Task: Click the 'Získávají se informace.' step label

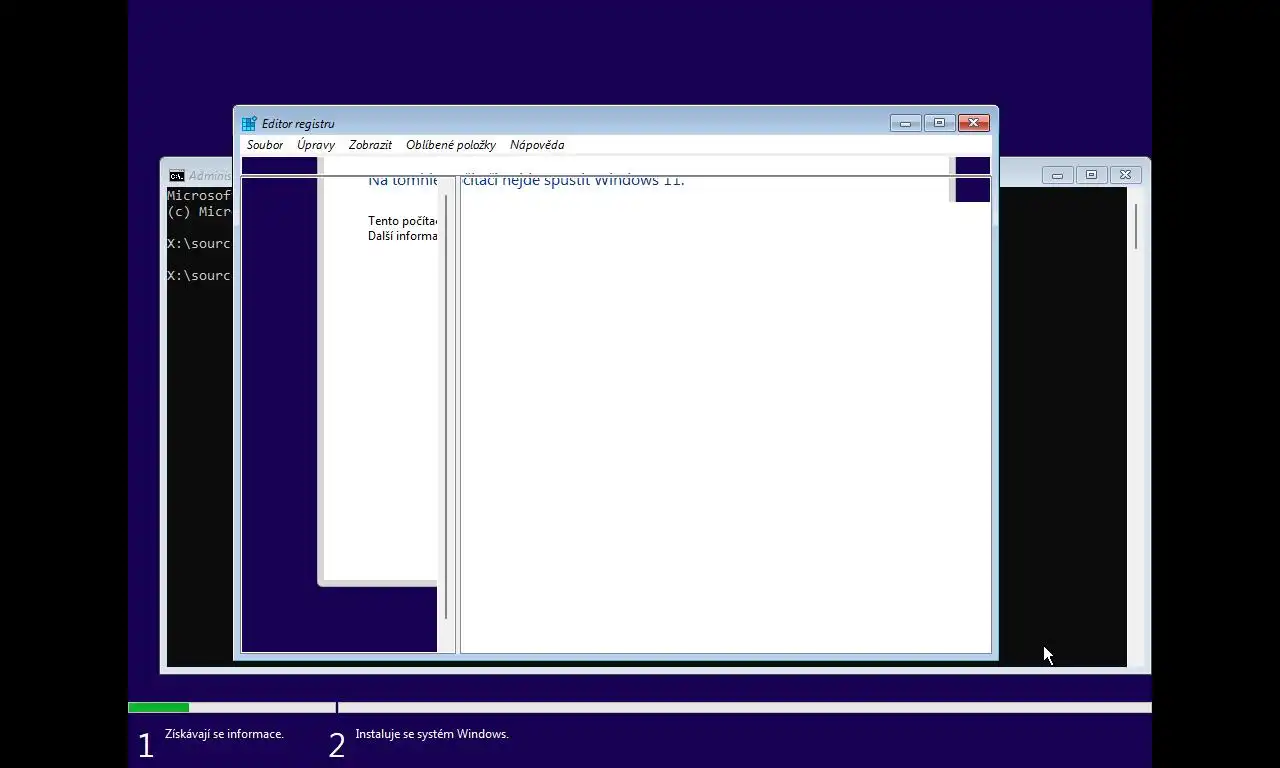Action: point(224,734)
